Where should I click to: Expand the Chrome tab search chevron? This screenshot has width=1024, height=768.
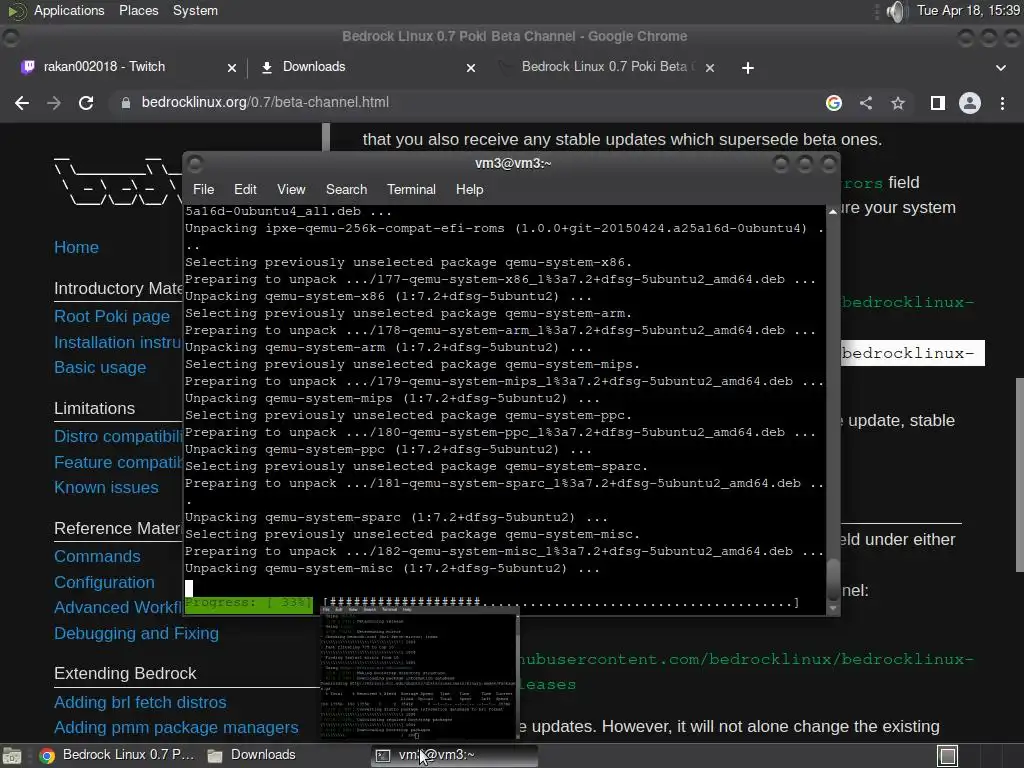click(1000, 68)
